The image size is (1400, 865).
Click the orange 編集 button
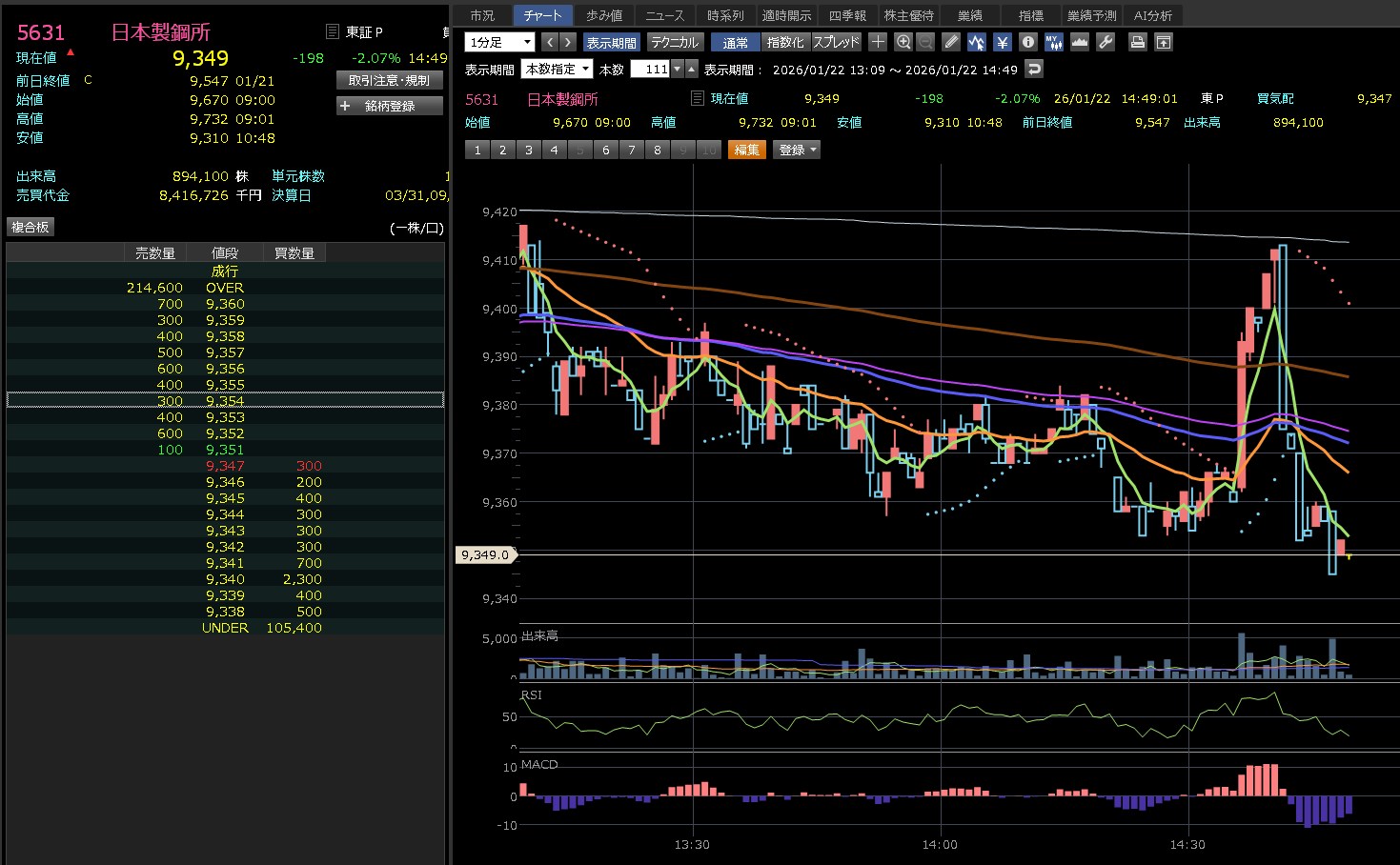tap(746, 150)
